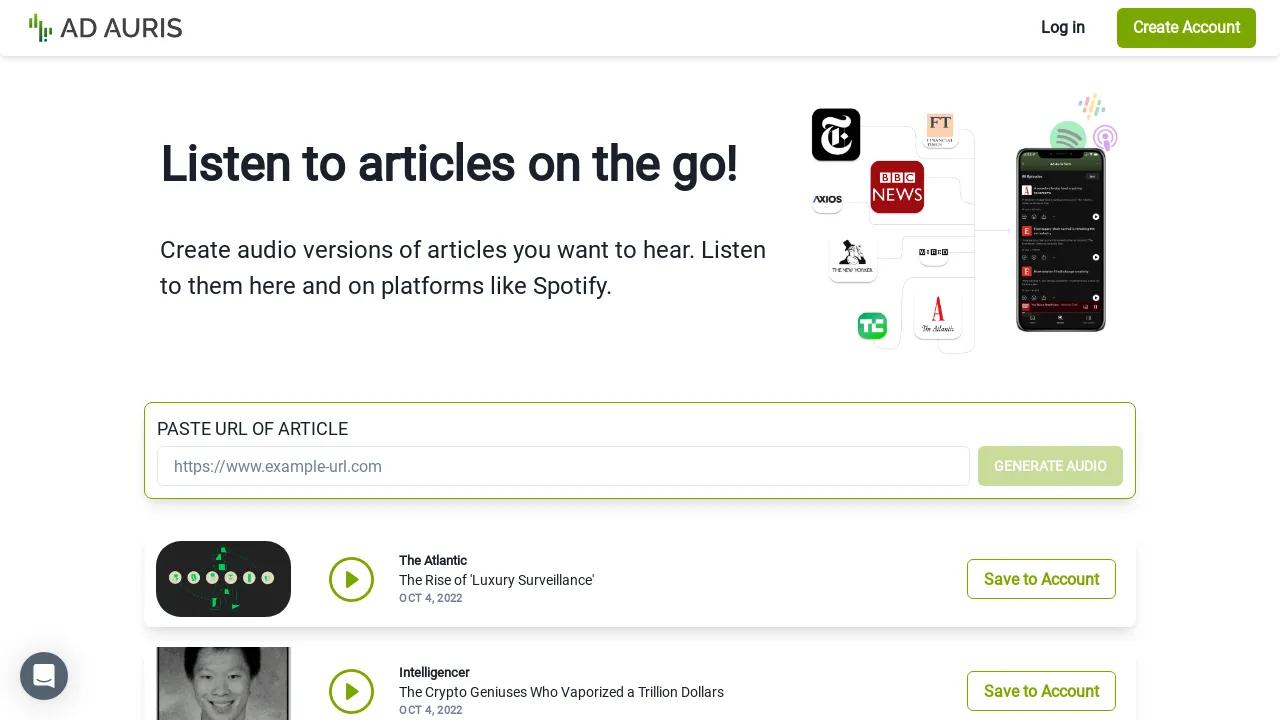Click the phone mockup image
The width and height of the screenshot is (1280, 720).
pos(1061,239)
